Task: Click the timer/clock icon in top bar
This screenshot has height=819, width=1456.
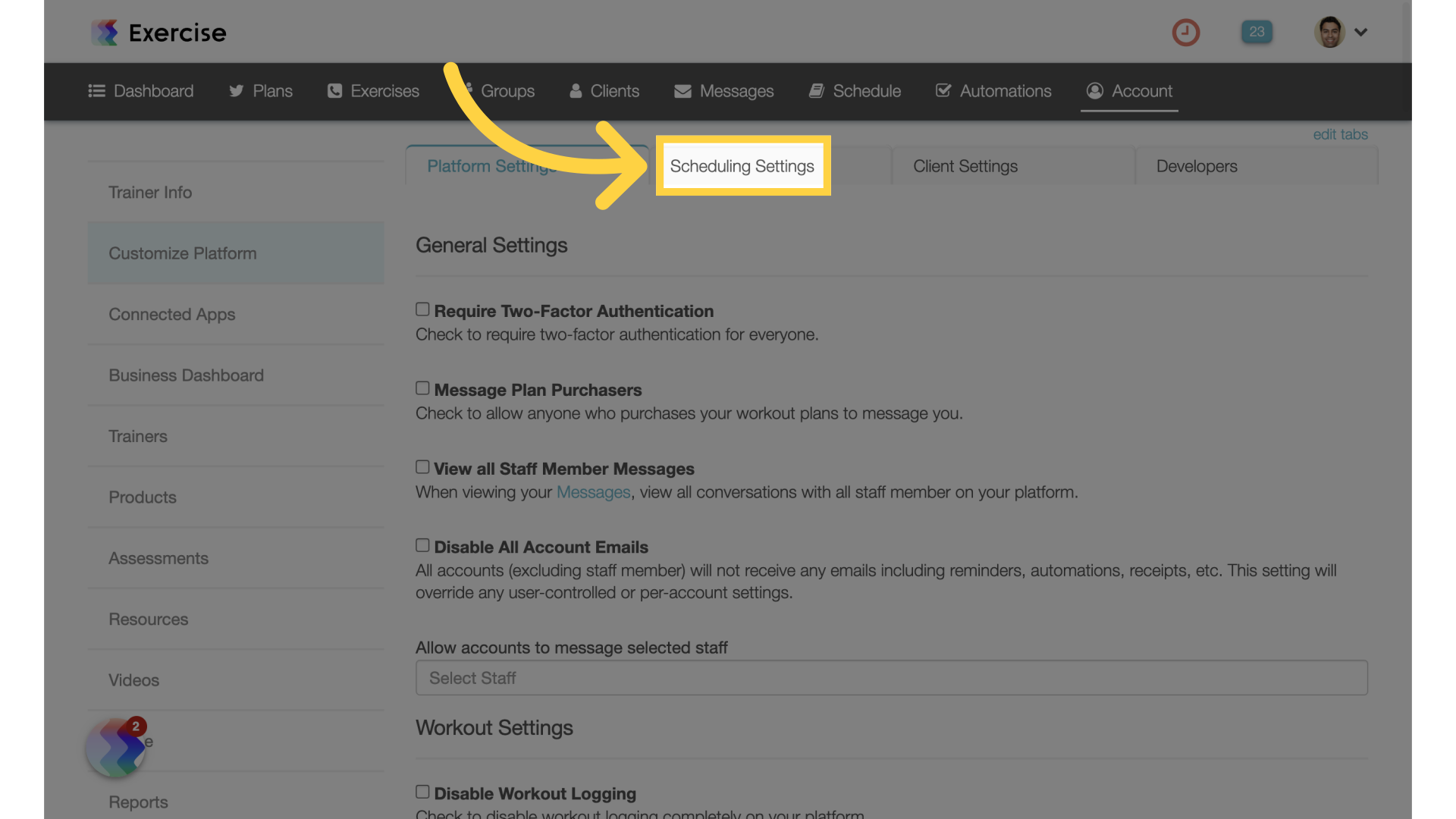Action: click(x=1186, y=31)
